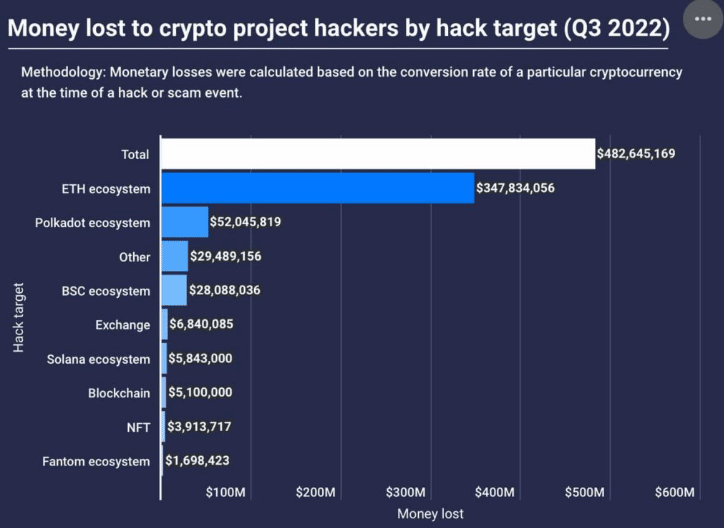Select the Solana ecosystem bar

(x=163, y=359)
